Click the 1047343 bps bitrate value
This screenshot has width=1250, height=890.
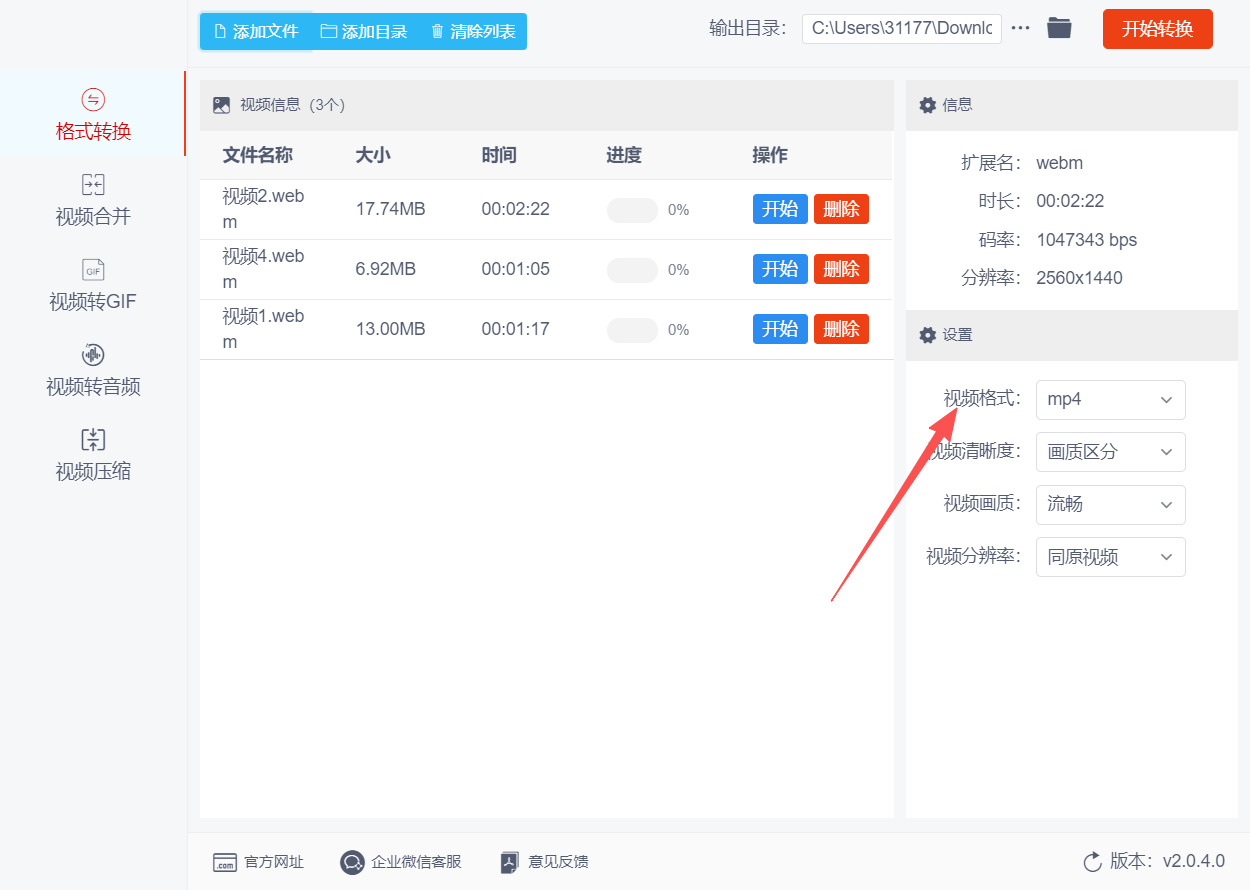point(1086,240)
